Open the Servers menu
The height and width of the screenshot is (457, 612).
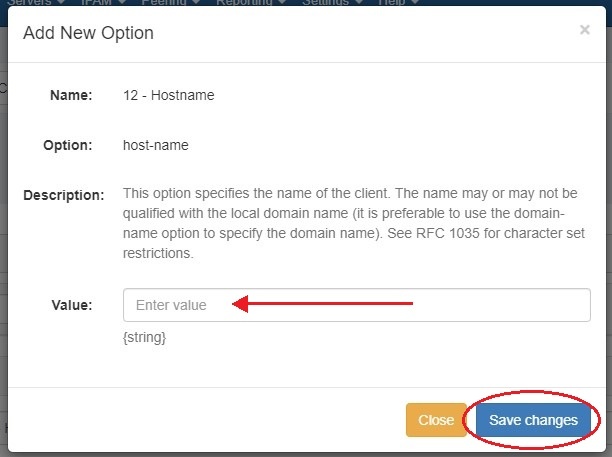(30, 3)
